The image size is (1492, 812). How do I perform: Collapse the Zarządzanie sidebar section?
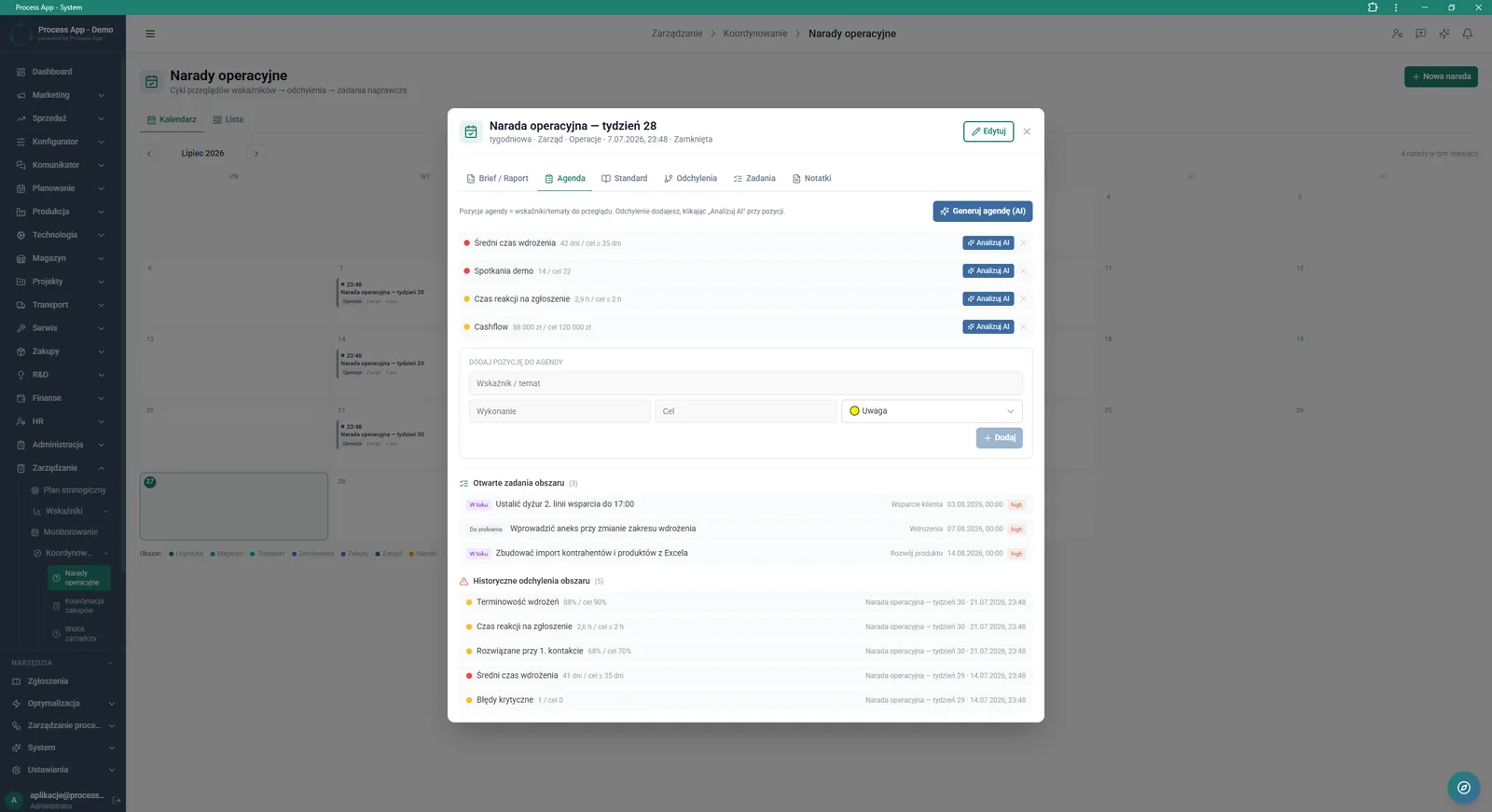coord(62,468)
